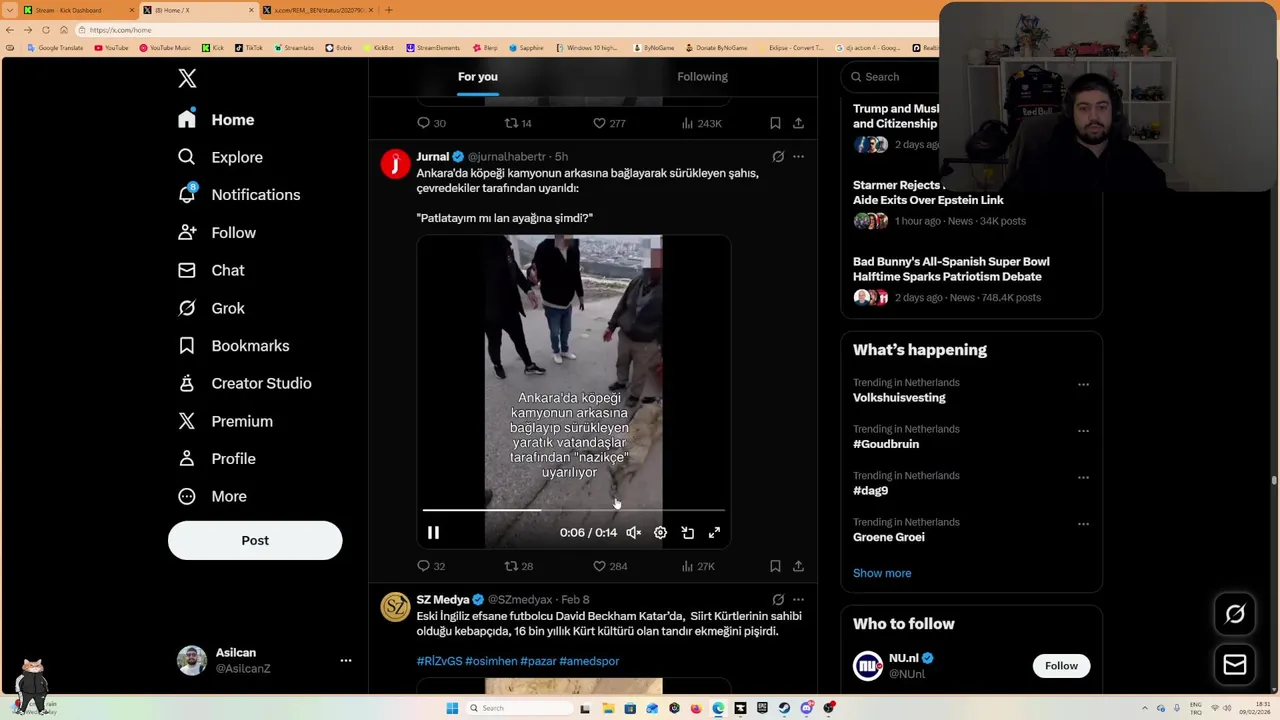Open video playback settings gear
This screenshot has width=1280, height=720.
click(x=660, y=533)
